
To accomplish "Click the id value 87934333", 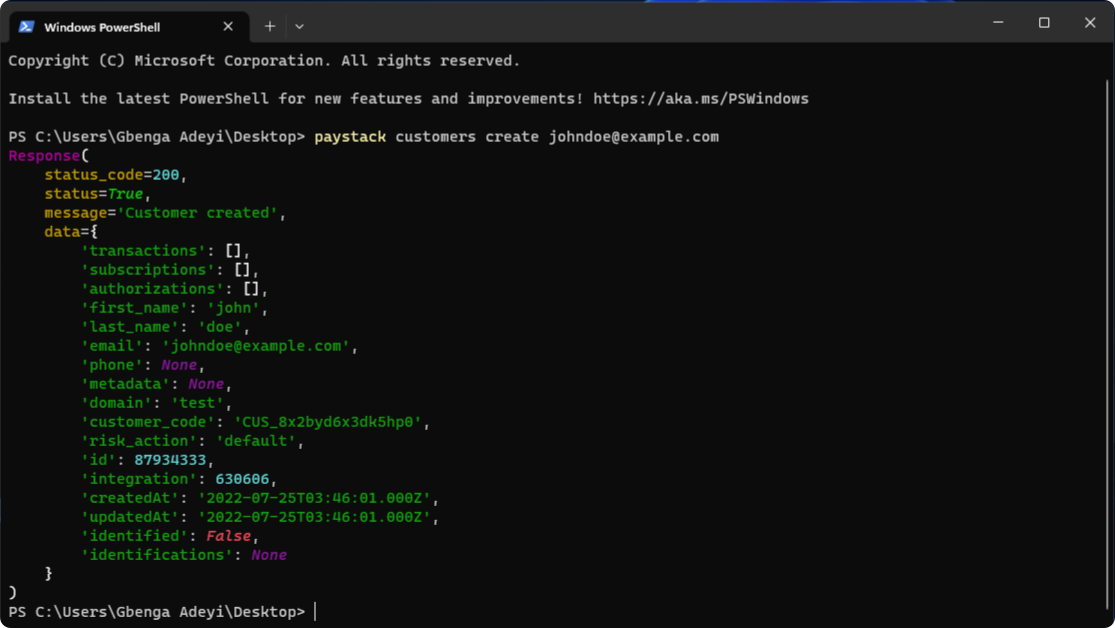I will click(x=170, y=460).
